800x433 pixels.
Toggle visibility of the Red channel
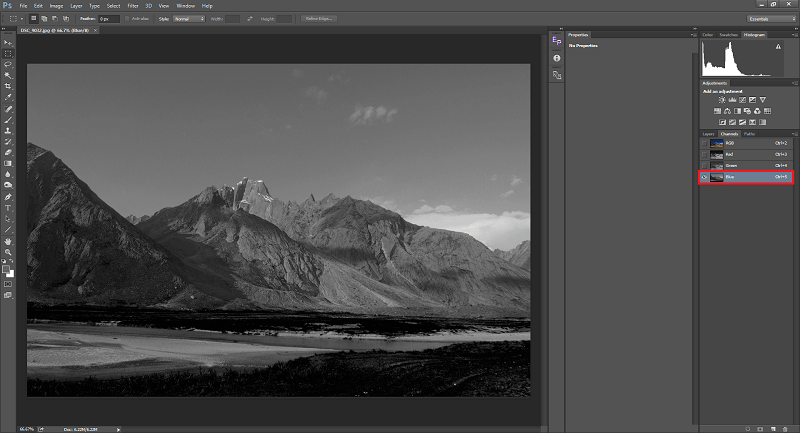(x=704, y=154)
